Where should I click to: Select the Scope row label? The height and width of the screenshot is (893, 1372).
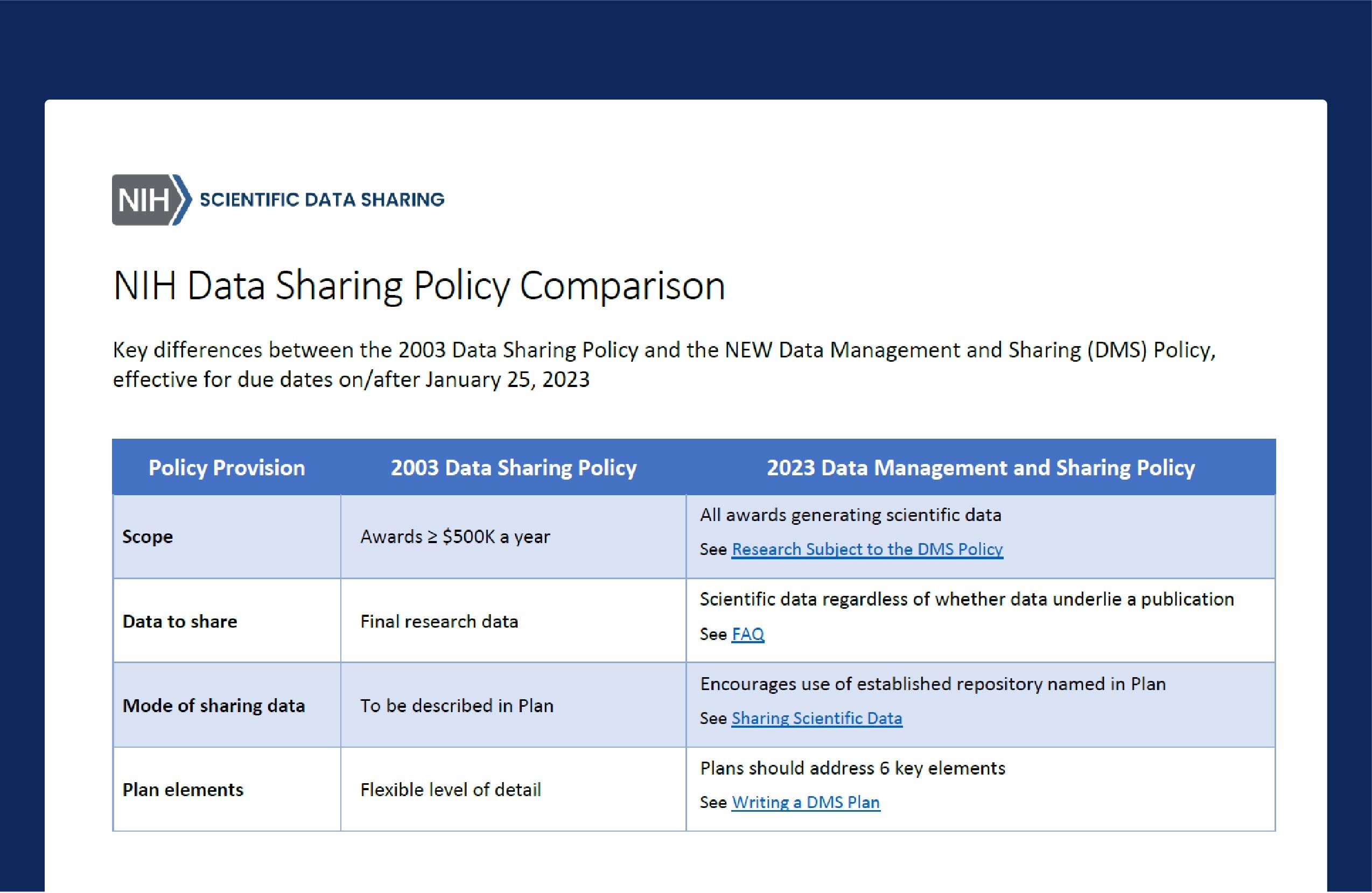[x=148, y=537]
